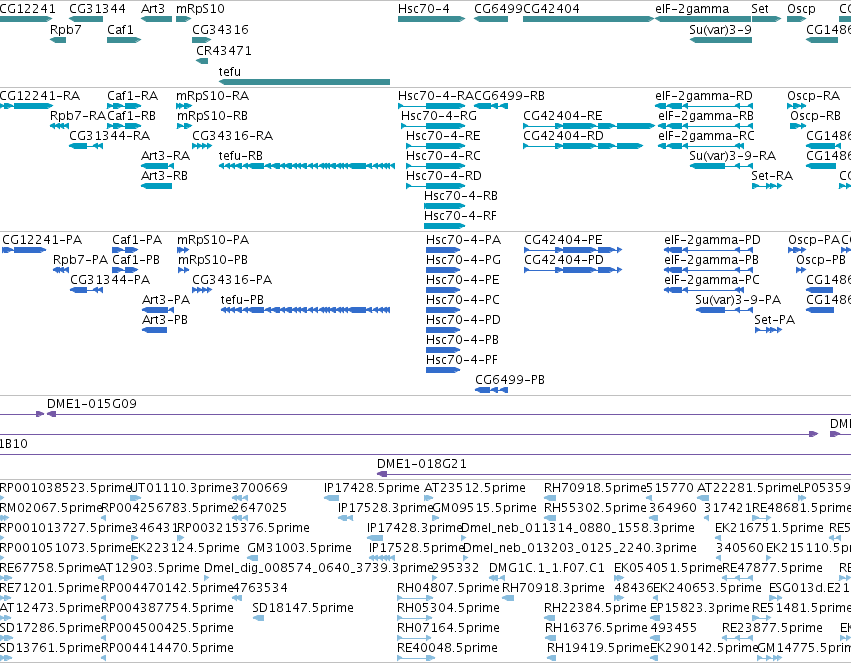This screenshot has height=663, width=851.
Task: Select transcript Set-RA
Action: (x=767, y=186)
